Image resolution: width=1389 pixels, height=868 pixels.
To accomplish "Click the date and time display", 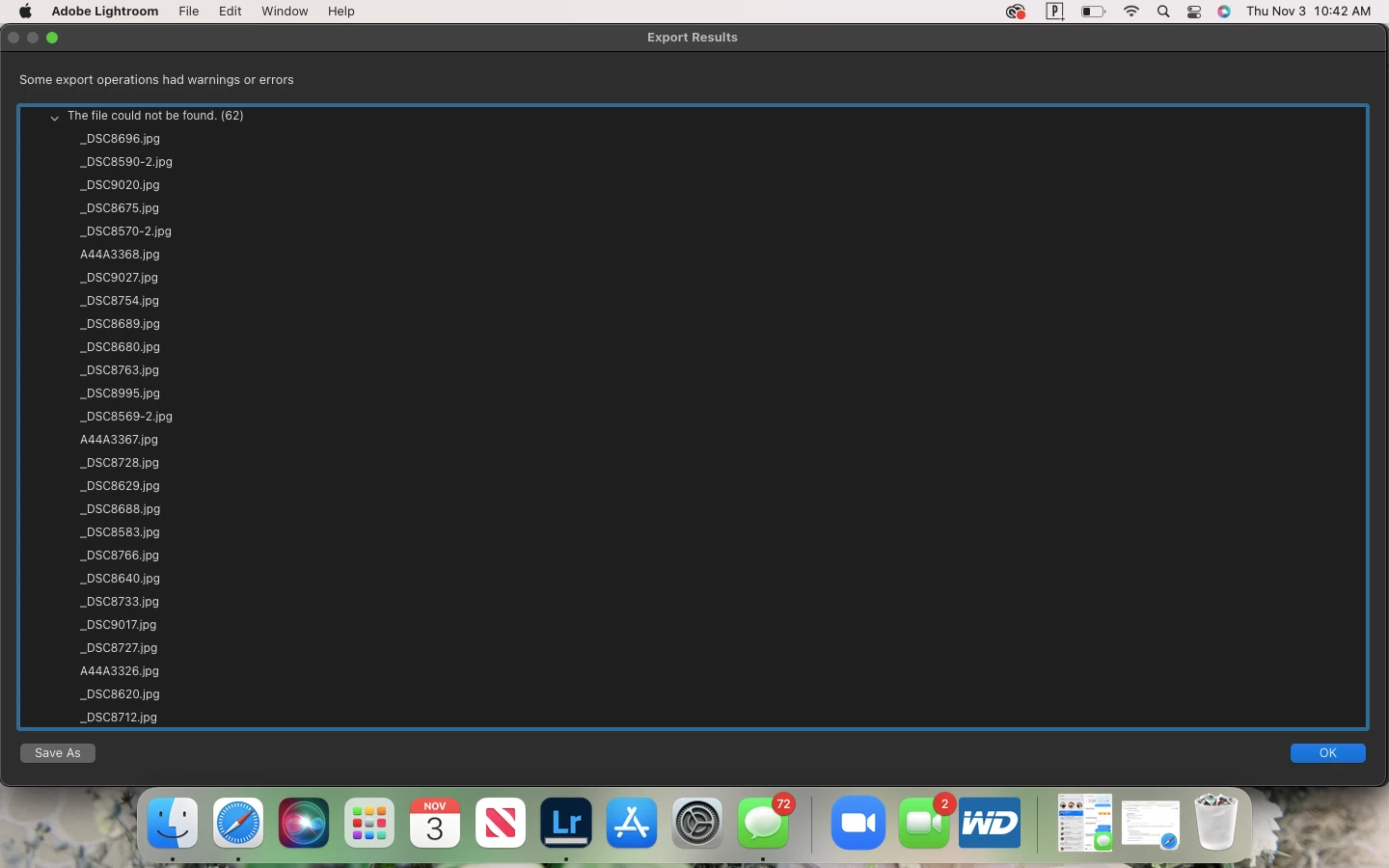I will tap(1308, 12).
